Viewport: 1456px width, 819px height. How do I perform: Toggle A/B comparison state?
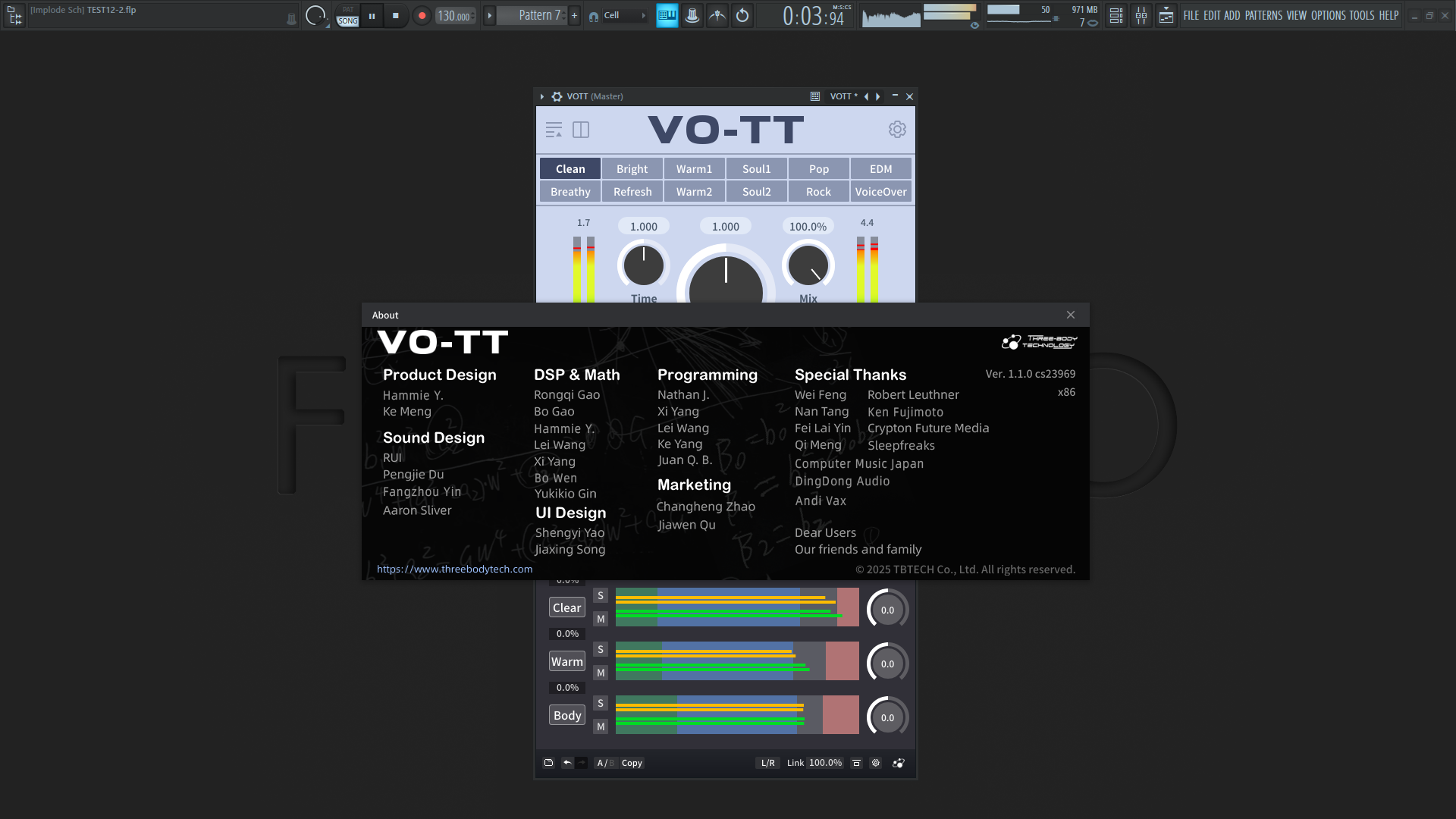(x=605, y=763)
